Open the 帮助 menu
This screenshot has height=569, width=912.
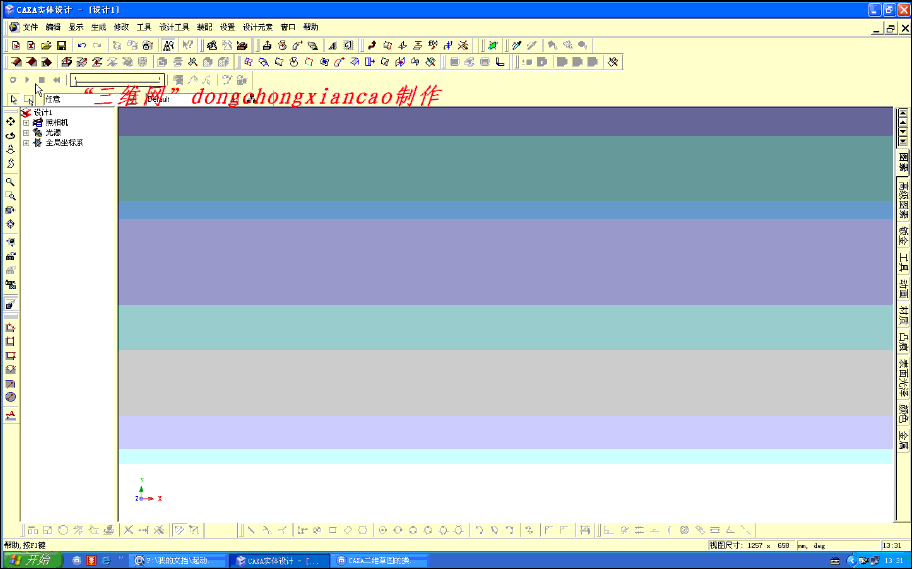(x=311, y=27)
